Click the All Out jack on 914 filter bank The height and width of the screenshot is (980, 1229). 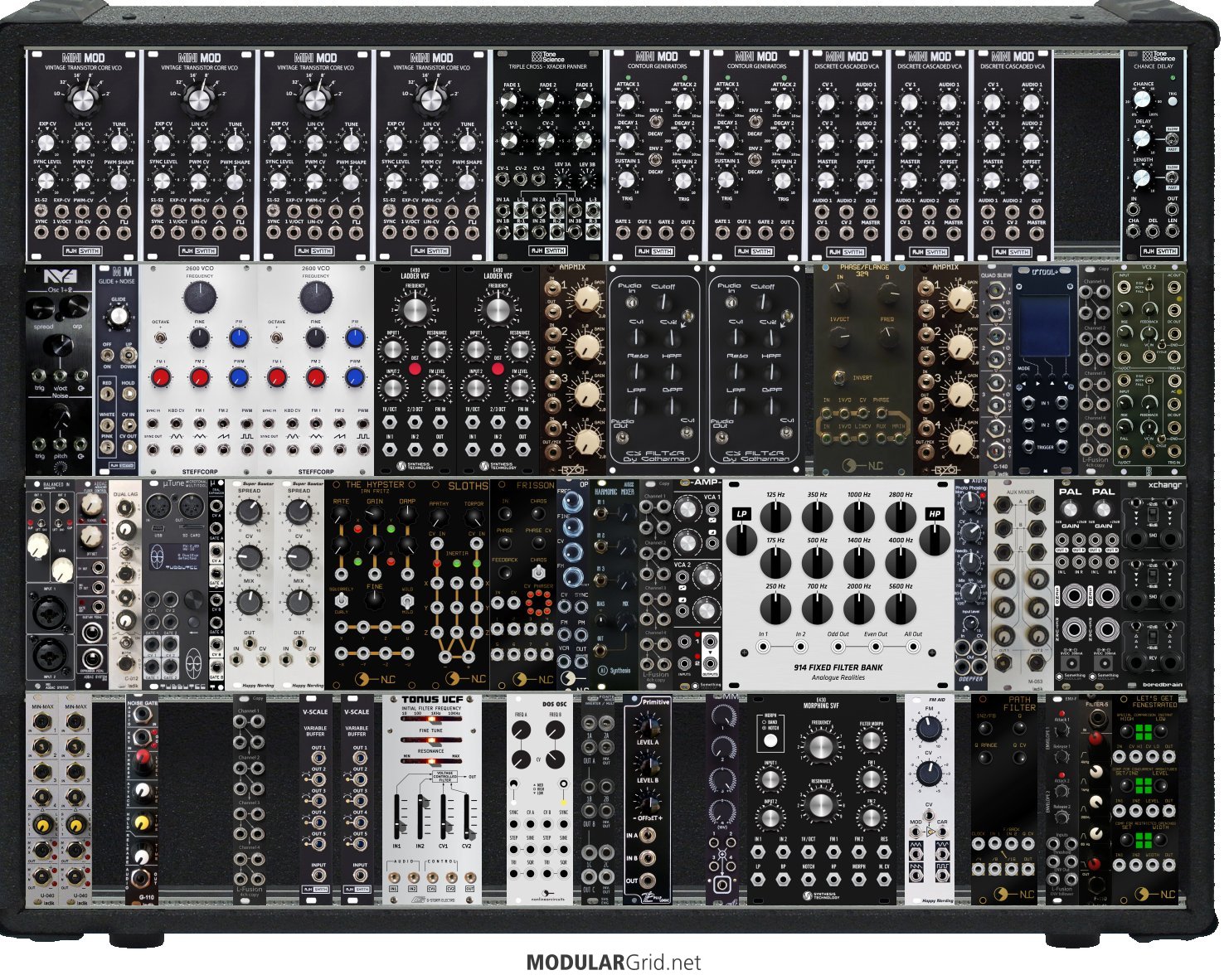coord(912,646)
